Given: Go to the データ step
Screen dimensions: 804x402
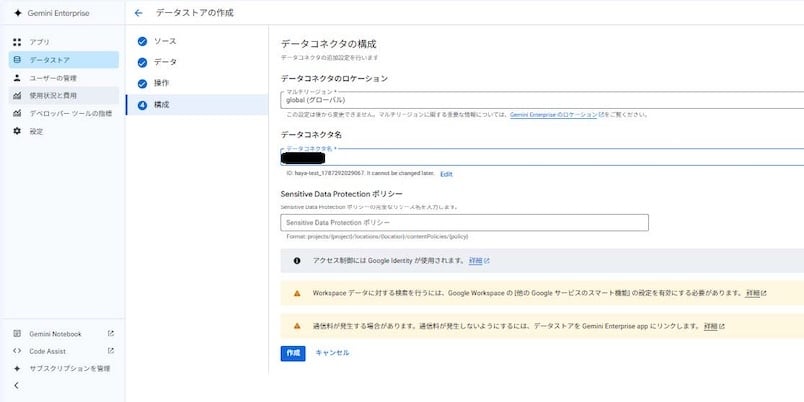Looking at the screenshot, I should pyautogui.click(x=197, y=63).
